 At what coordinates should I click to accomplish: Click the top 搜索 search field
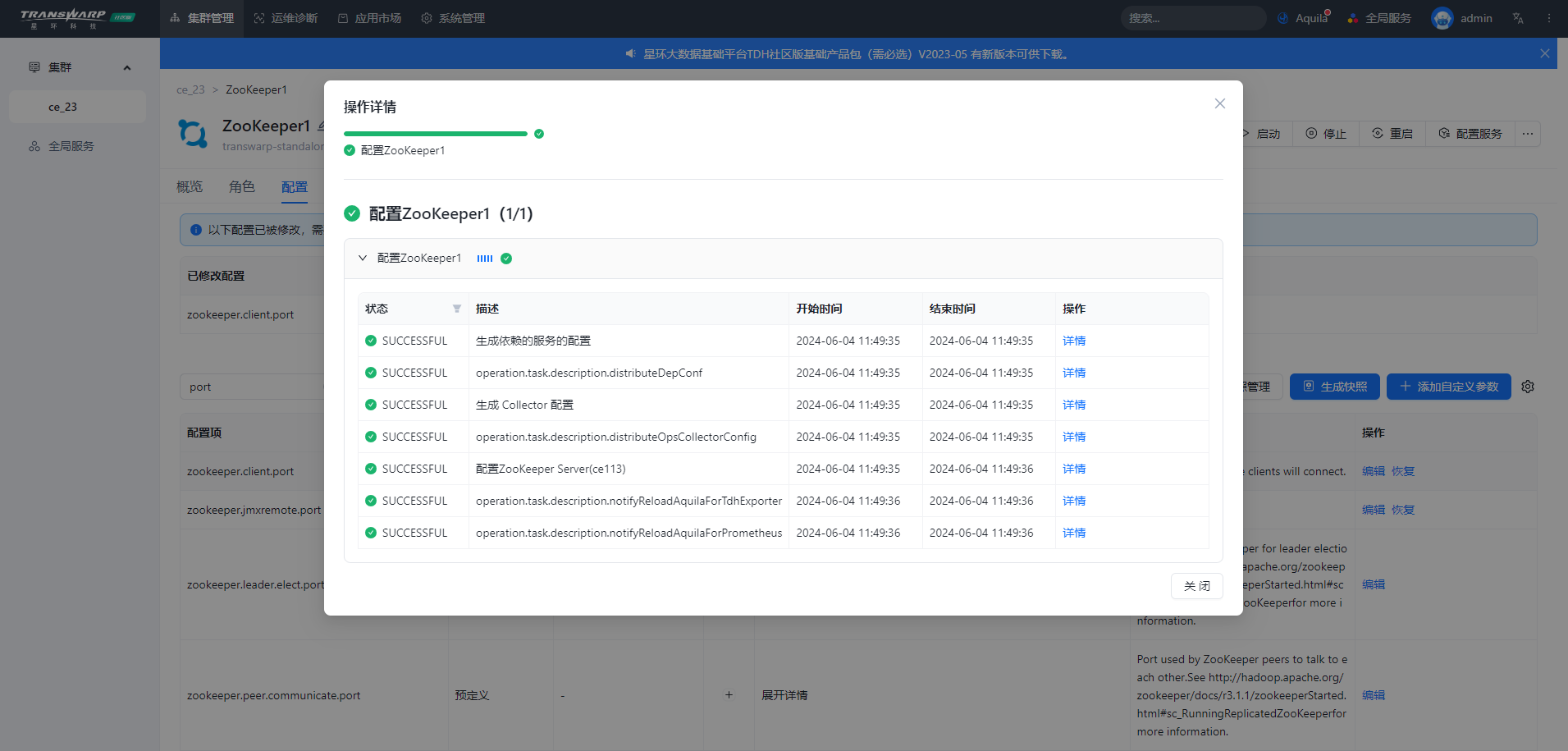[x=1193, y=18]
